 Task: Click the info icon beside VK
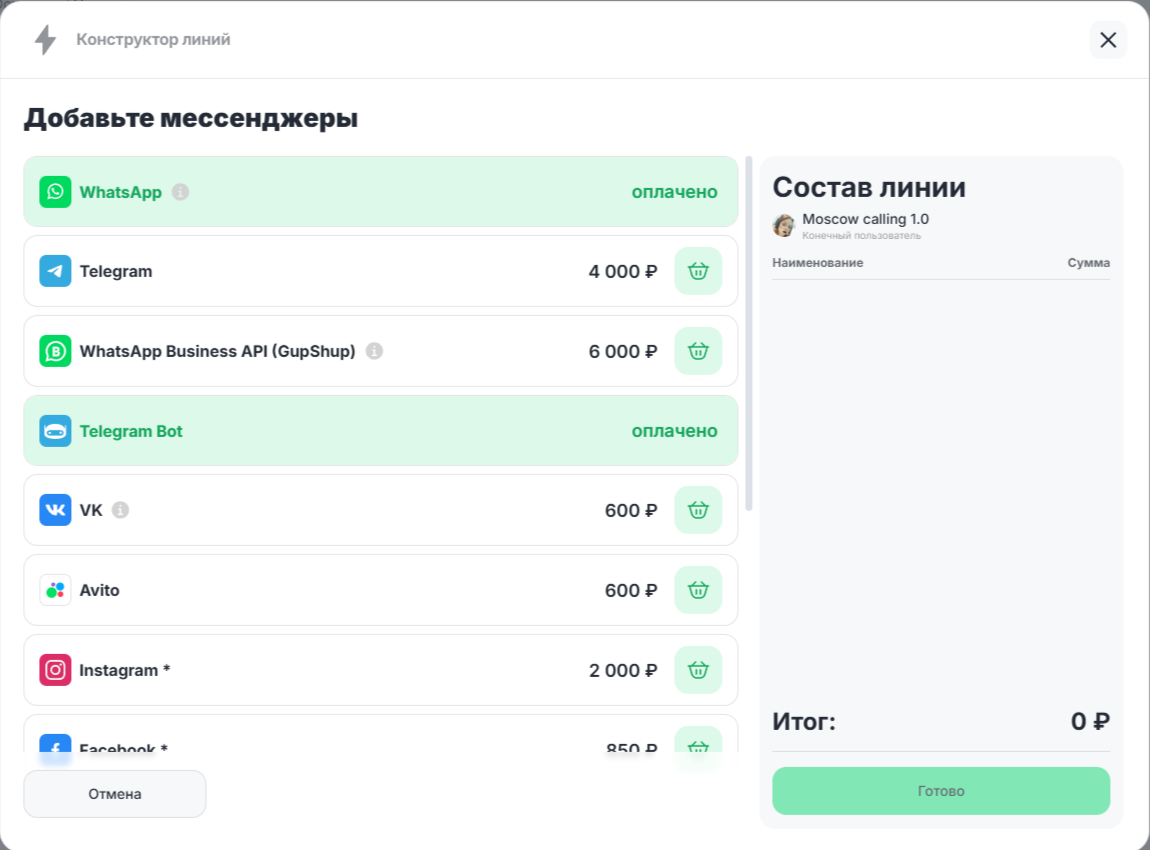pos(121,510)
